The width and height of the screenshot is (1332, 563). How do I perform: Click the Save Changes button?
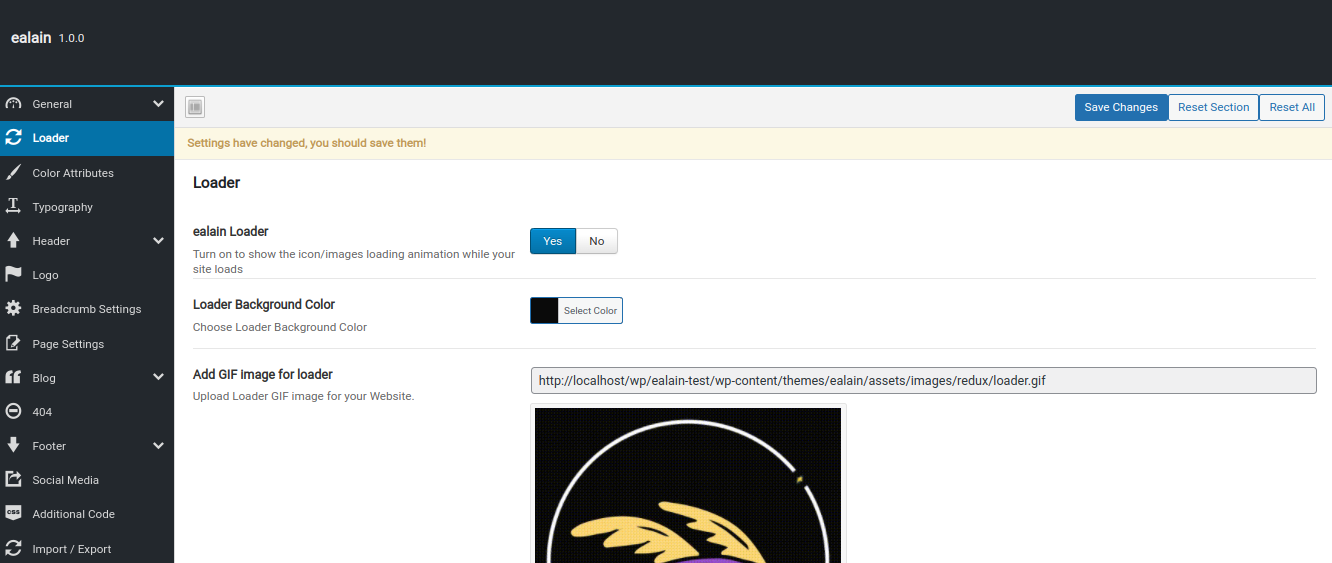[1121, 107]
